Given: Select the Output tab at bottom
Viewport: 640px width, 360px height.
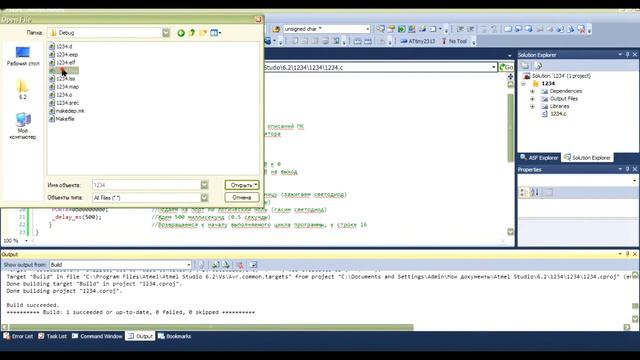Looking at the screenshot, I should click(x=140, y=336).
